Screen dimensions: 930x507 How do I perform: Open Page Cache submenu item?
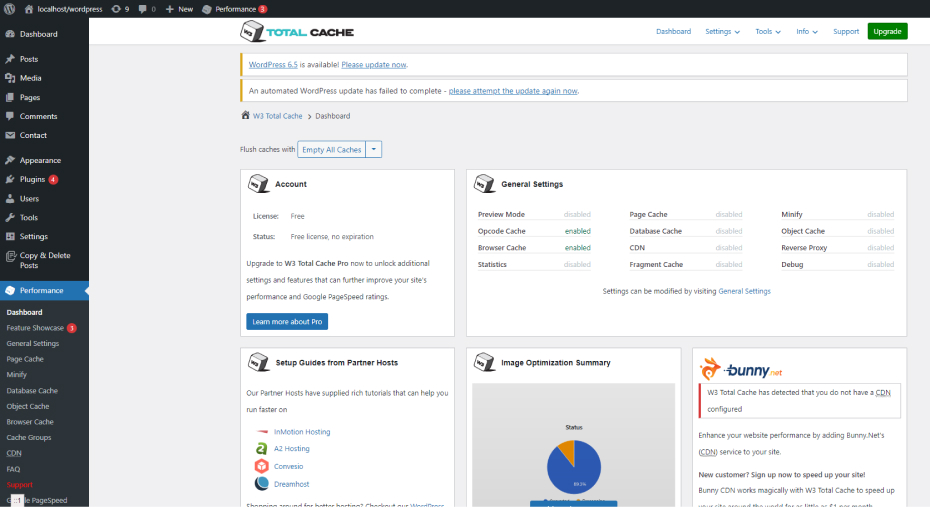[x=25, y=359]
